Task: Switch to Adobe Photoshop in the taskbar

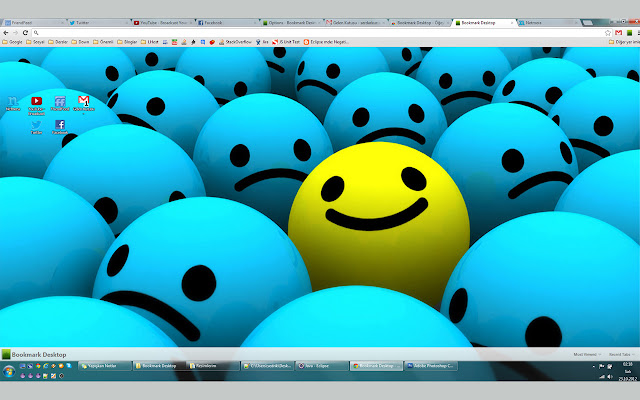Action: coord(431,366)
